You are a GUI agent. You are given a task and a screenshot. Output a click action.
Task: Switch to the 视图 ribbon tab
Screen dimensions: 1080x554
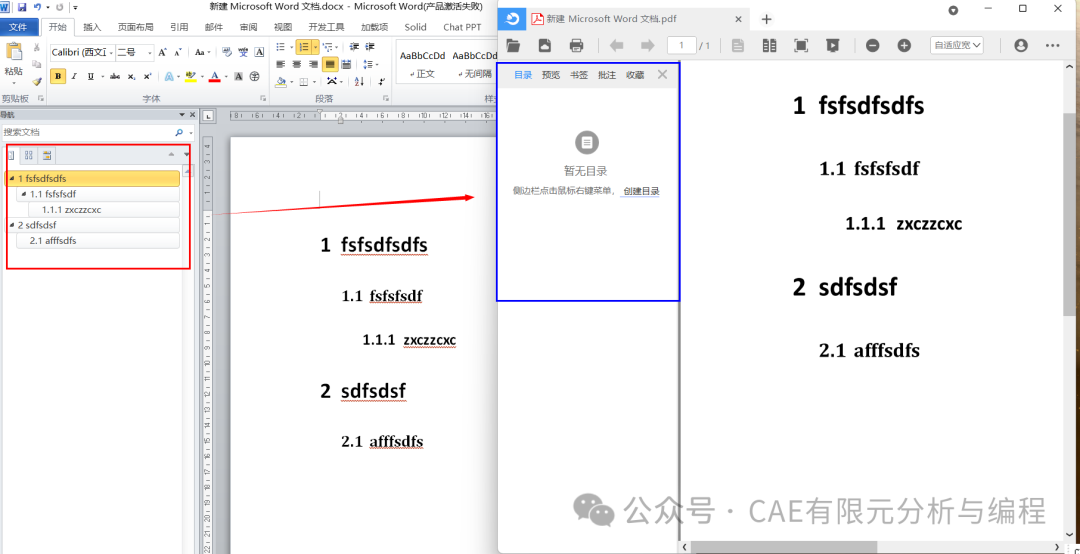pyautogui.click(x=283, y=28)
